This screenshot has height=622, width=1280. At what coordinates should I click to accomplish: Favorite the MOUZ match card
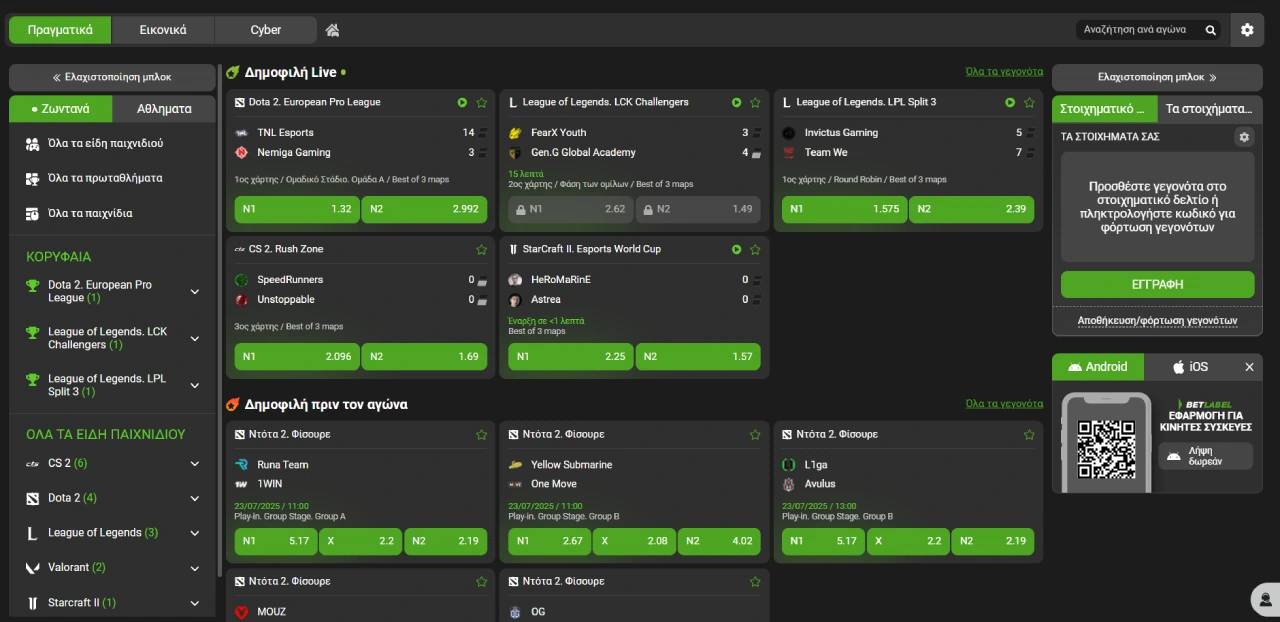point(482,581)
